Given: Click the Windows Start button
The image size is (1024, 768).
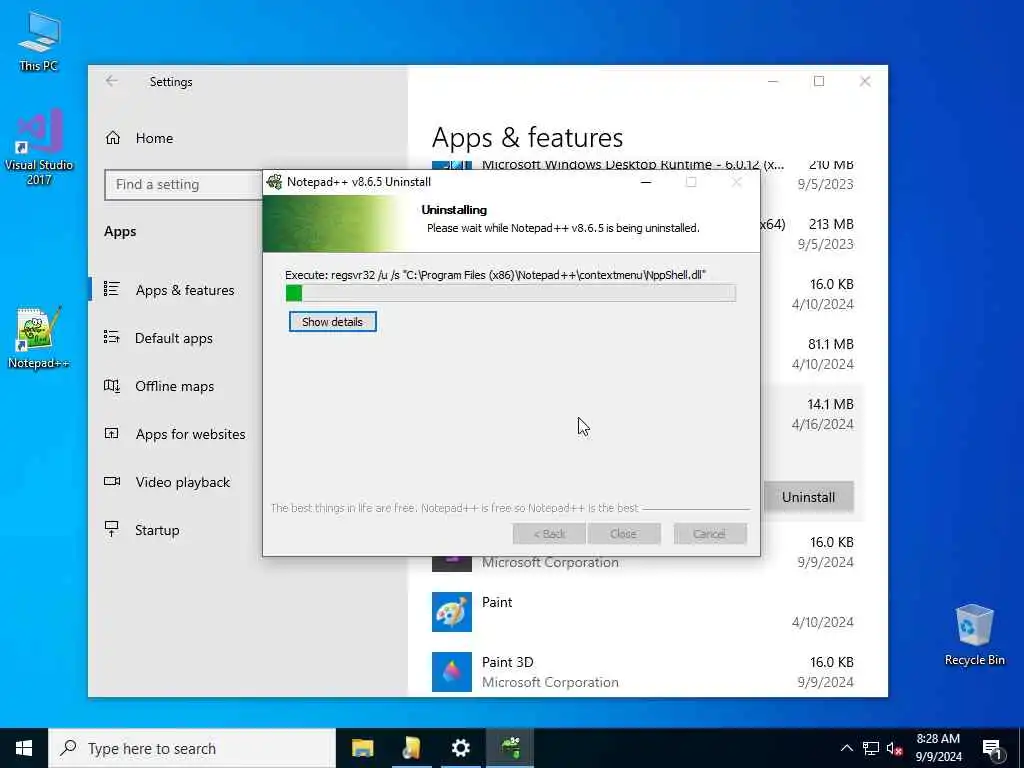Looking at the screenshot, I should 24,748.
